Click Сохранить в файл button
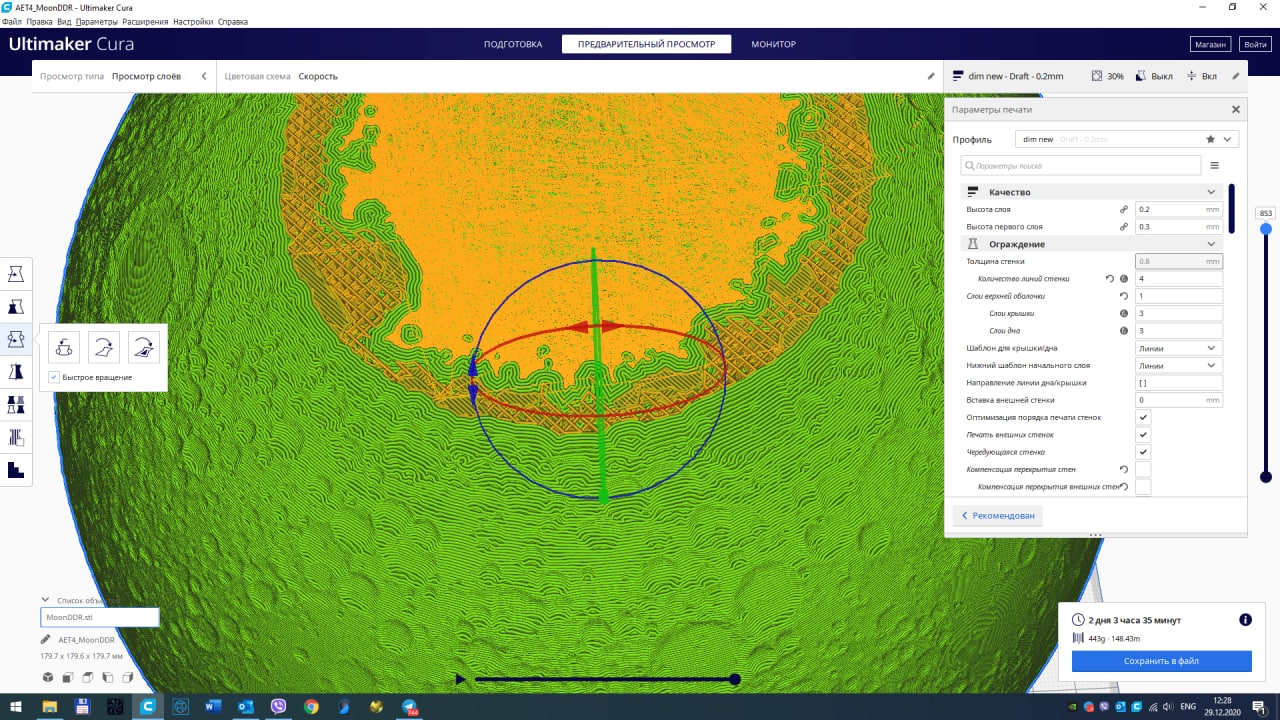 (x=1161, y=661)
